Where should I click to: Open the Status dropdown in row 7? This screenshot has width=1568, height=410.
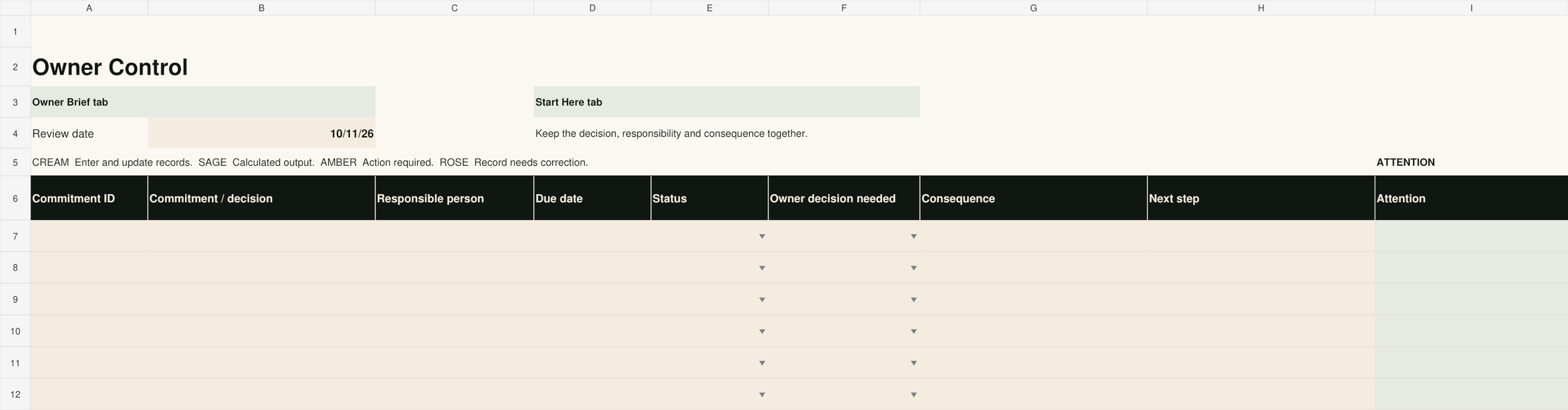pyautogui.click(x=761, y=236)
